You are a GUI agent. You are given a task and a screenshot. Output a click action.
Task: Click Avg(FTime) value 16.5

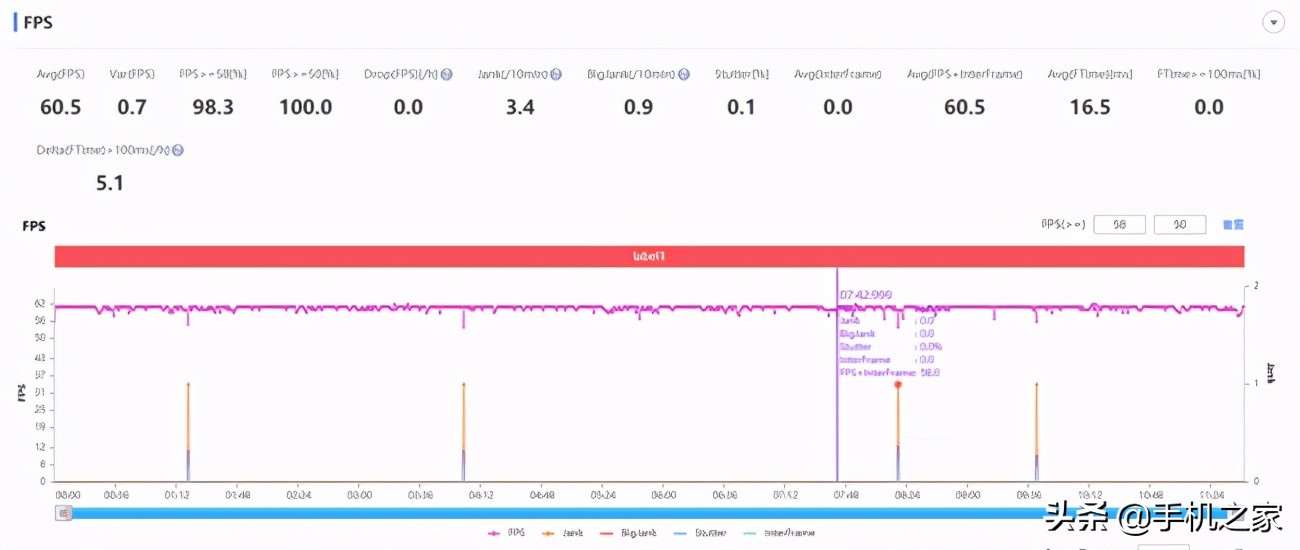pyautogui.click(x=1090, y=107)
